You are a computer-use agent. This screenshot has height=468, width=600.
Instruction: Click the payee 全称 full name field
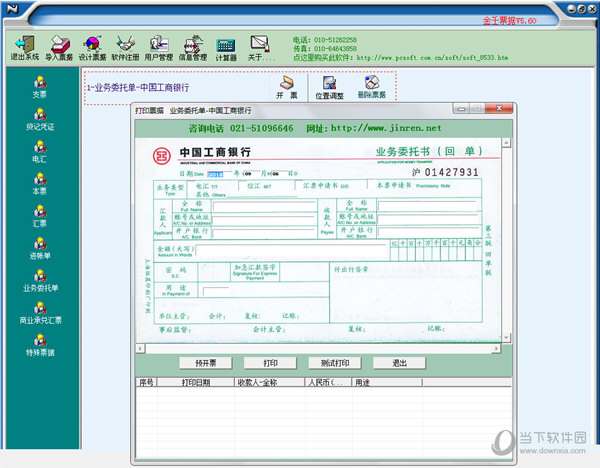pos(429,206)
